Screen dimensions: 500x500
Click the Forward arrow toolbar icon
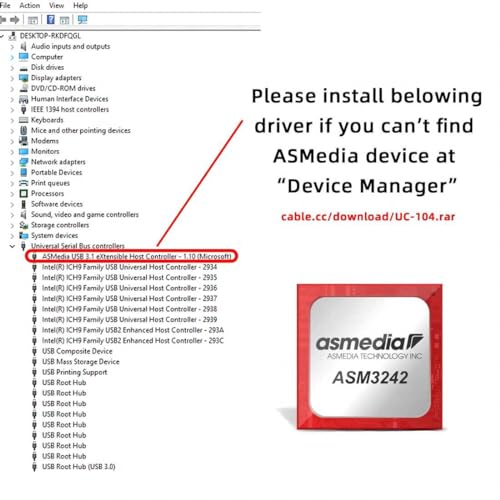pos(14,20)
